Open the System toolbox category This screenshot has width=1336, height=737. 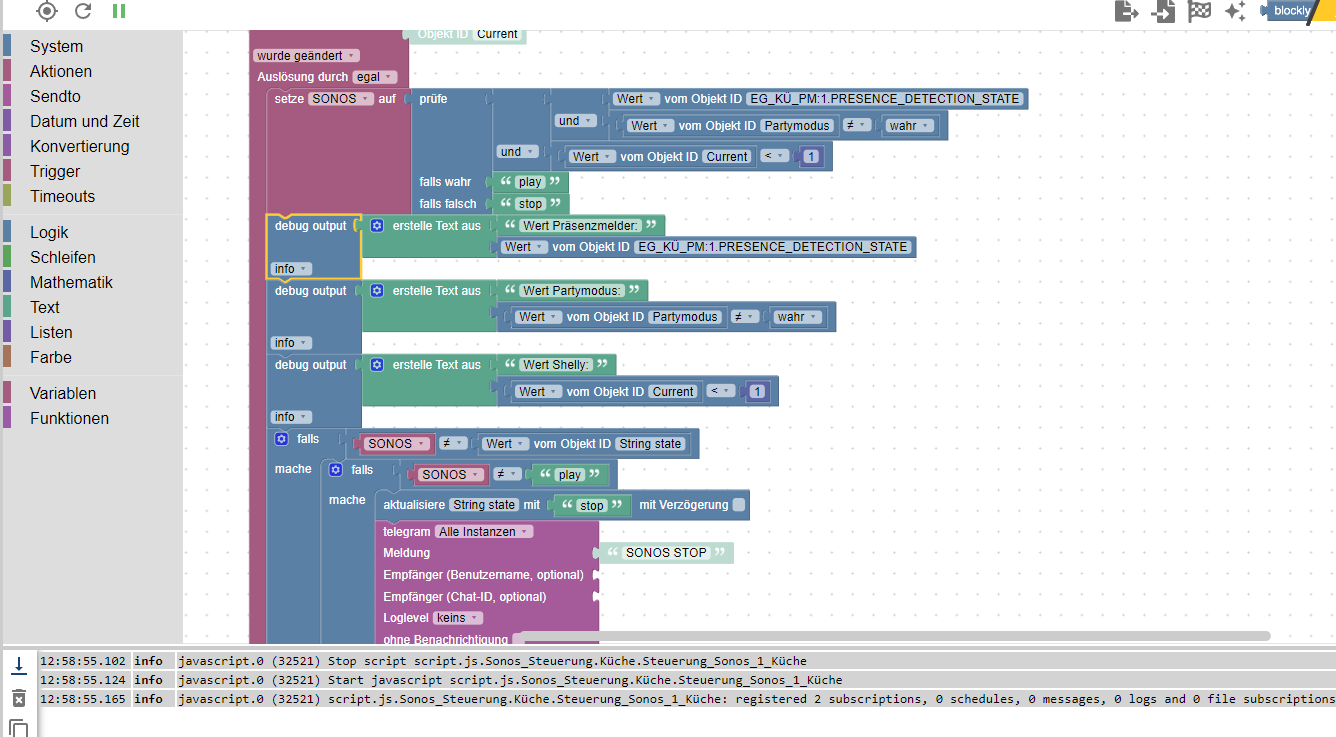[56, 46]
